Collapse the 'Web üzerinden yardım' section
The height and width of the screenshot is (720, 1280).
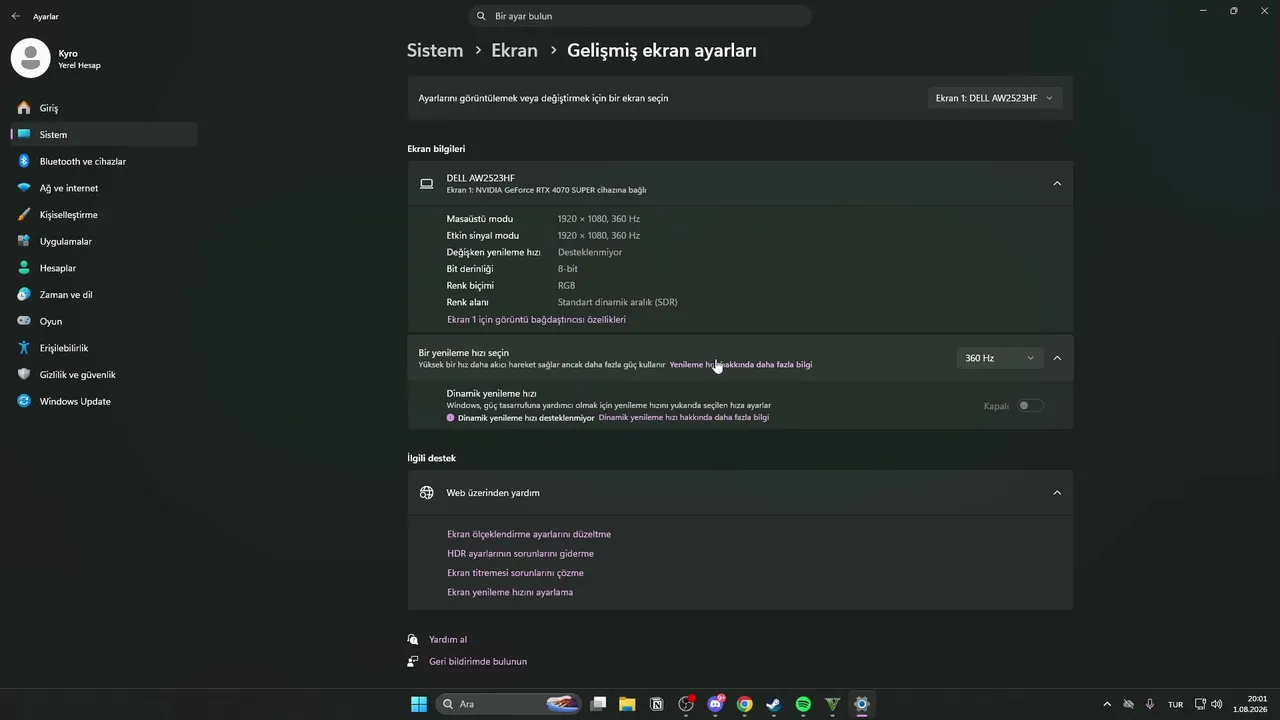pyautogui.click(x=1057, y=493)
